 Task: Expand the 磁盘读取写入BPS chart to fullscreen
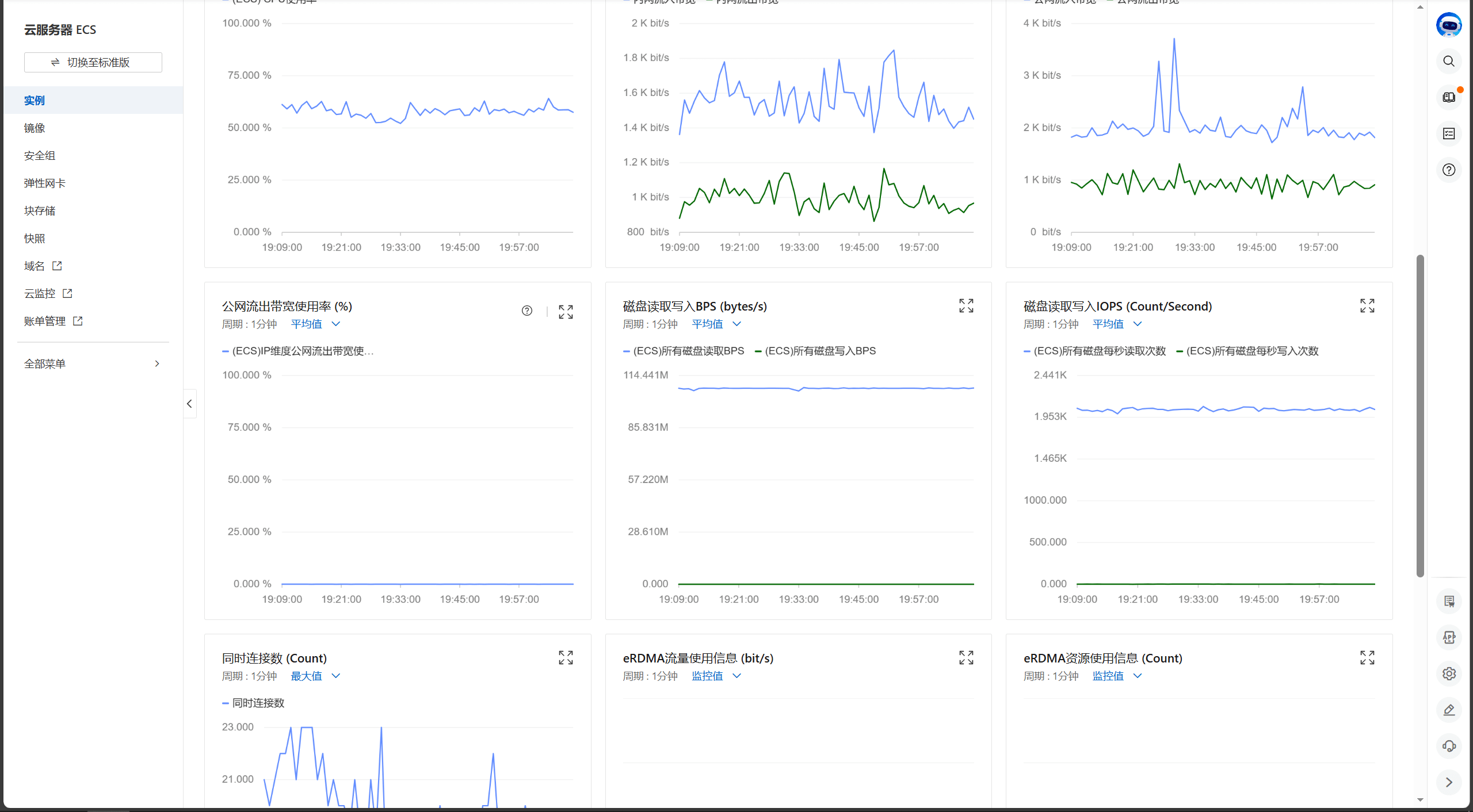966,306
